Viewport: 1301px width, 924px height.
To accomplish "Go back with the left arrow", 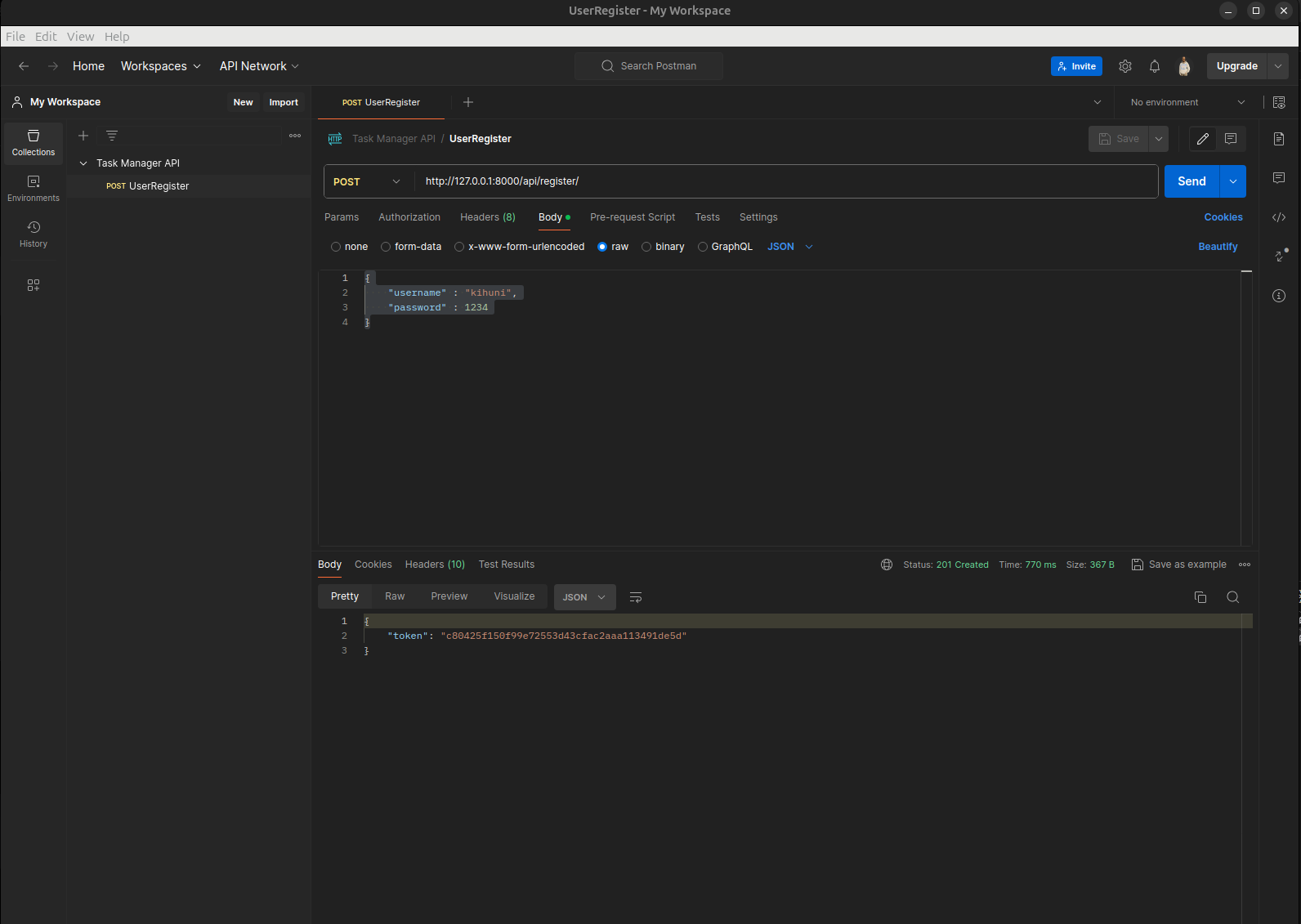I will [24, 66].
